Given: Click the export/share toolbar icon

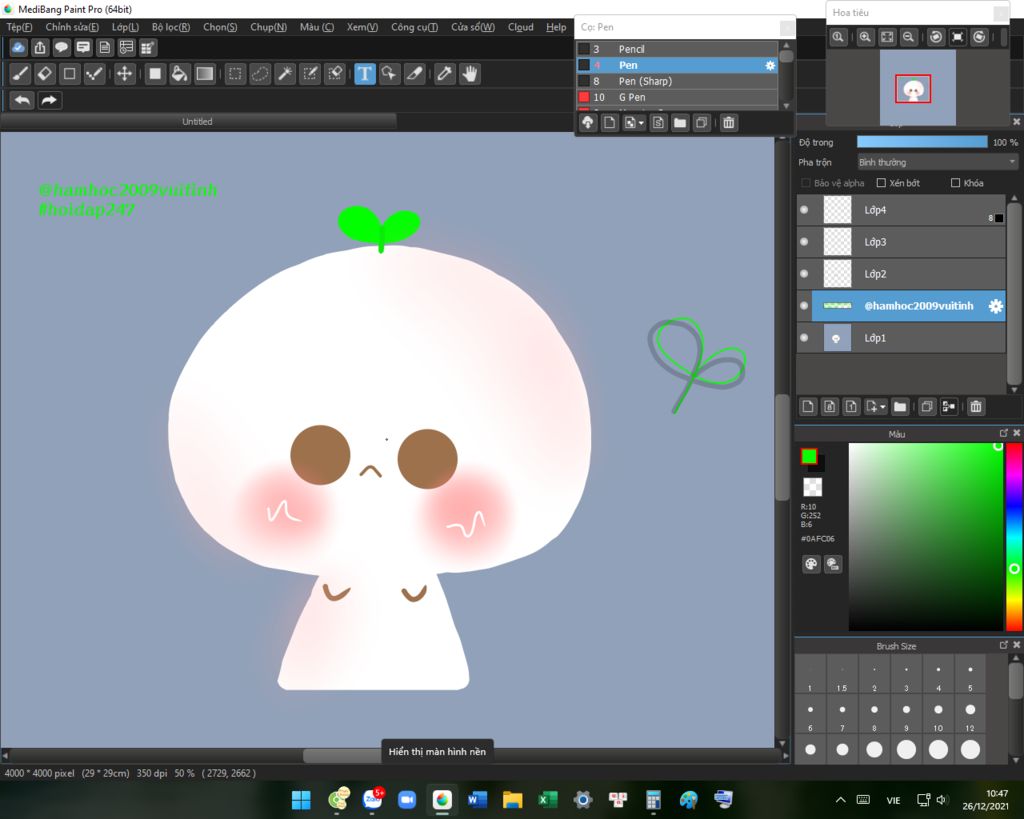Looking at the screenshot, I should [x=40, y=48].
